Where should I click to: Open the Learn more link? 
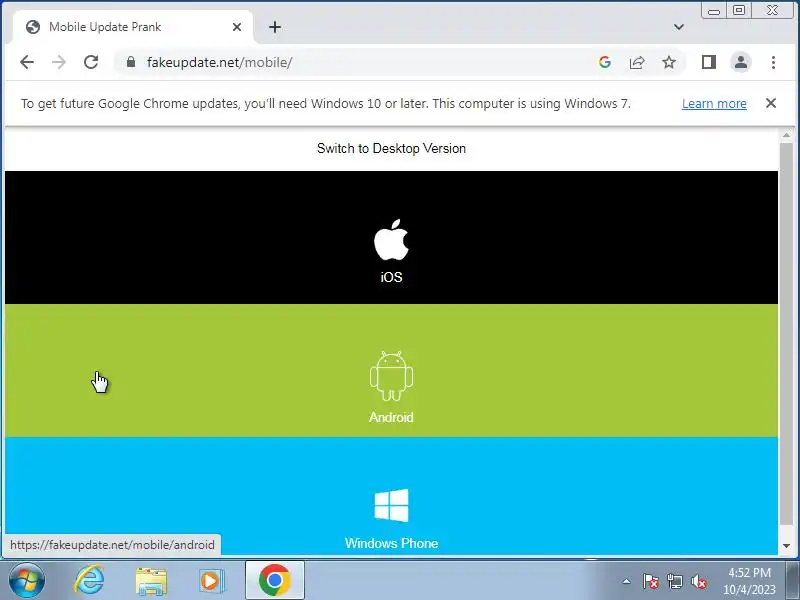click(x=714, y=104)
